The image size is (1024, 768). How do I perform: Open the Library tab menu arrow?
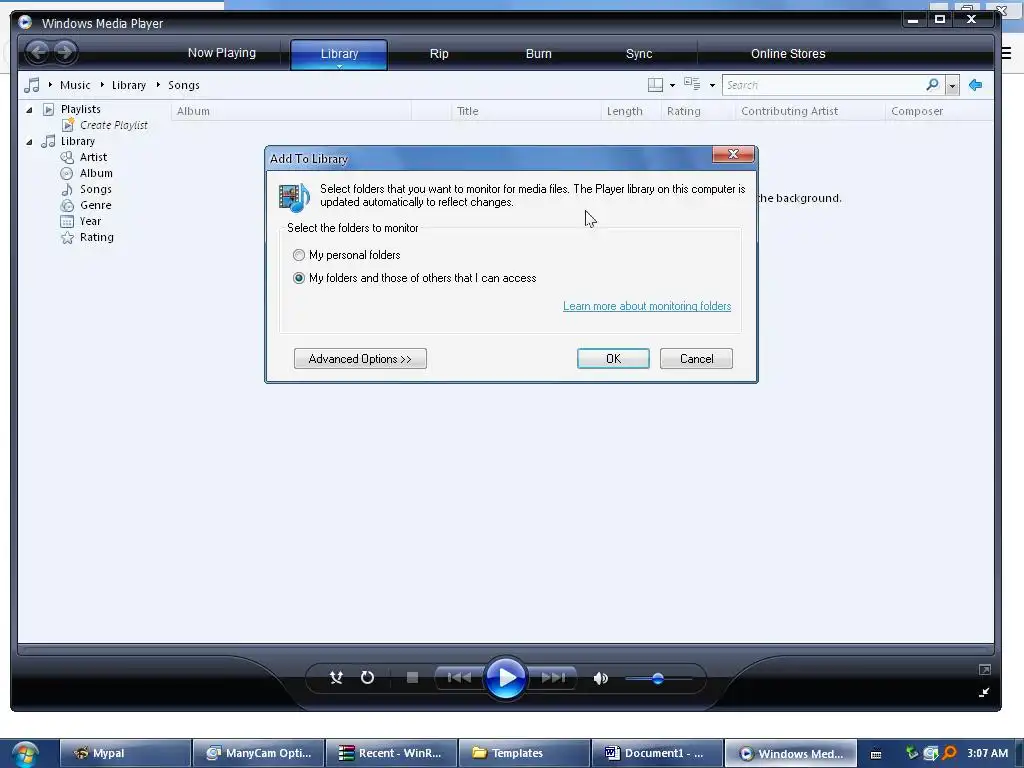[x=339, y=66]
